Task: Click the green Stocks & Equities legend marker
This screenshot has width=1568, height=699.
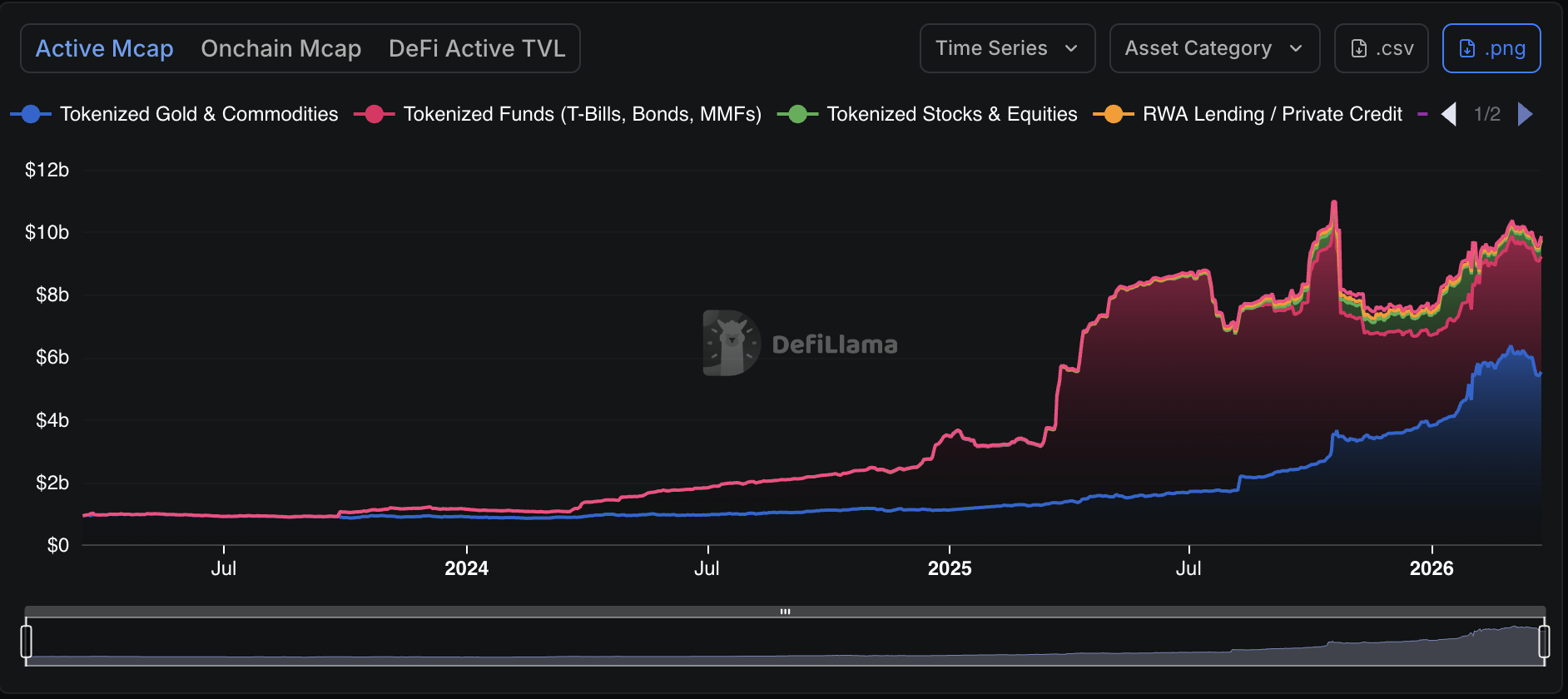Action: [797, 114]
